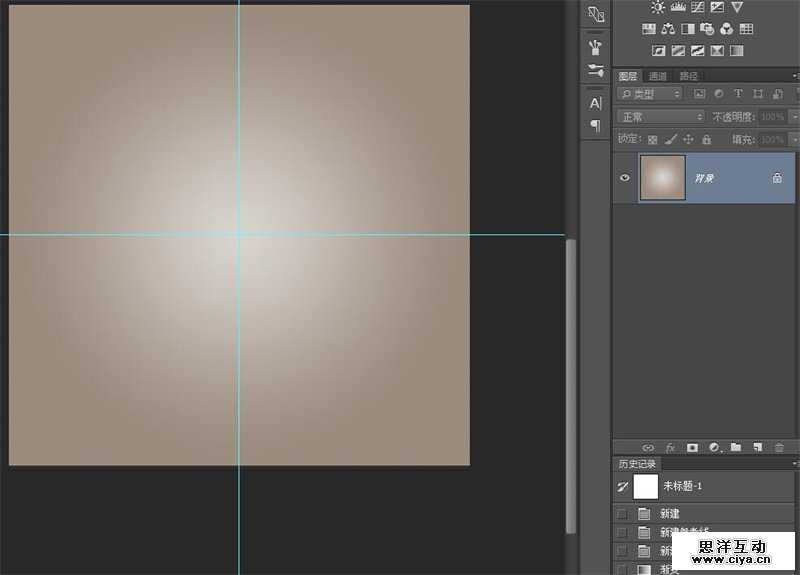Click the new layer button

click(x=757, y=447)
